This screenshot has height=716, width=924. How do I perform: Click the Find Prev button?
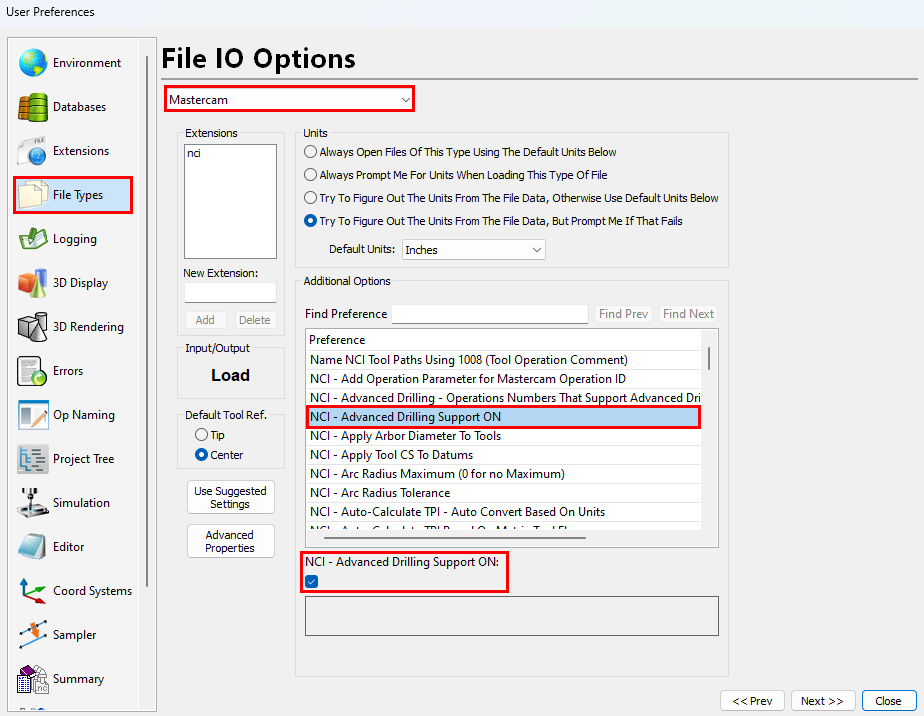[623, 314]
